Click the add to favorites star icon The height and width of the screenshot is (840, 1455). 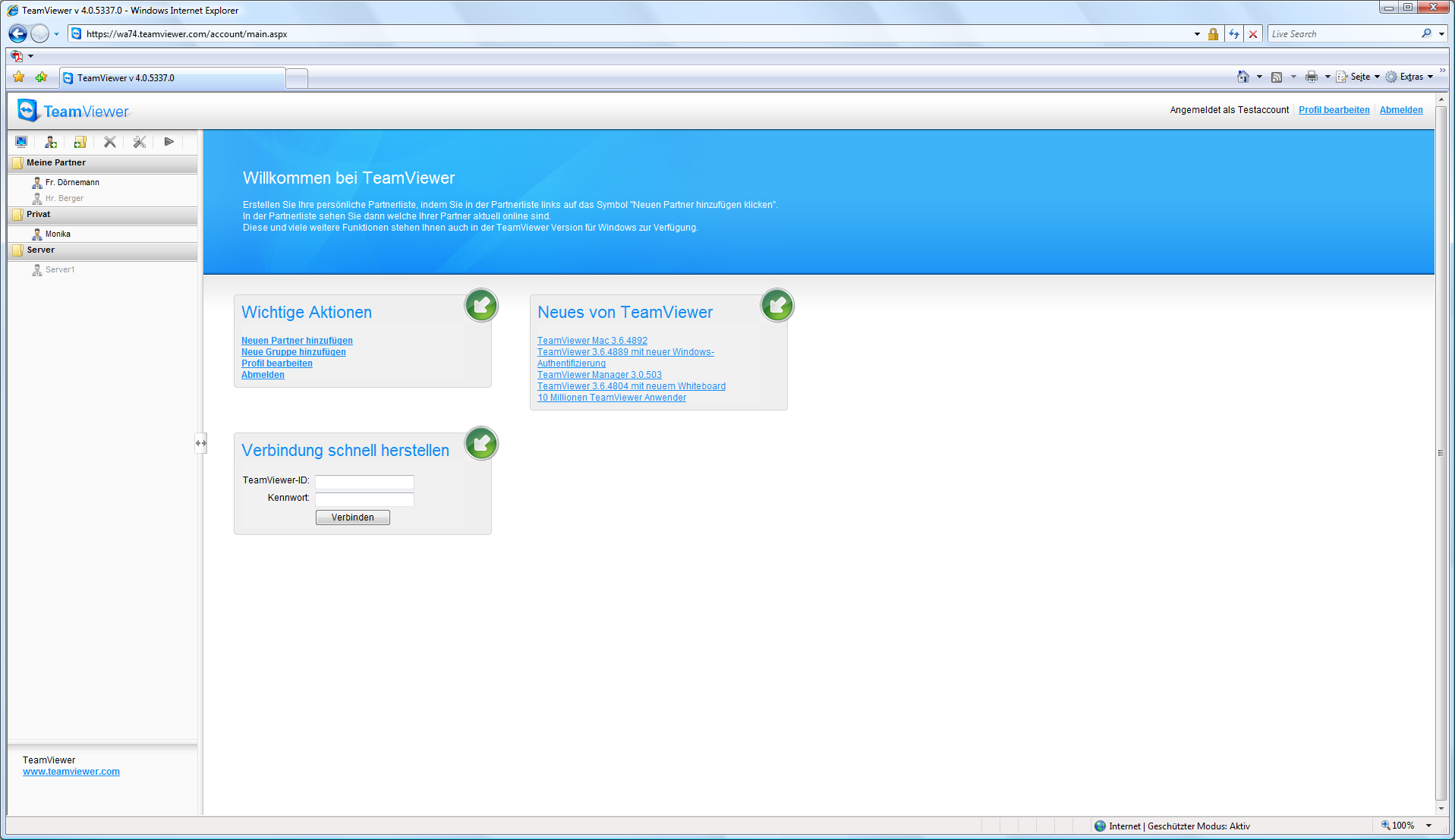[17, 77]
